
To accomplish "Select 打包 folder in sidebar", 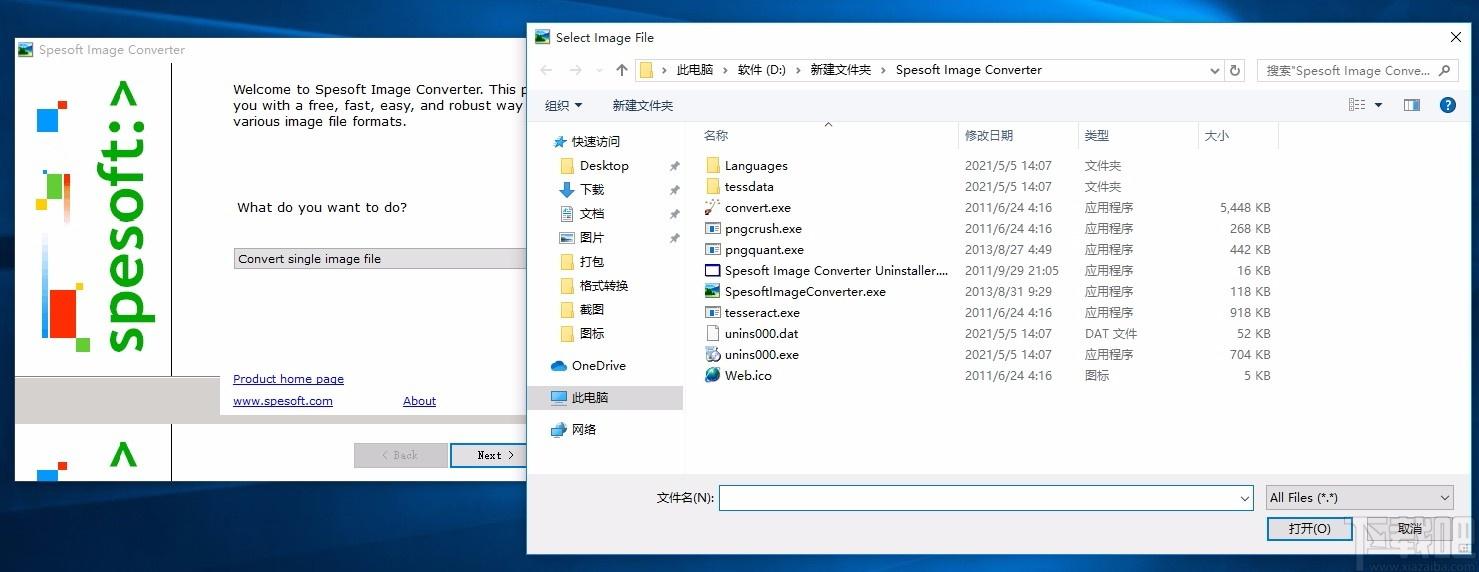I will (592, 262).
